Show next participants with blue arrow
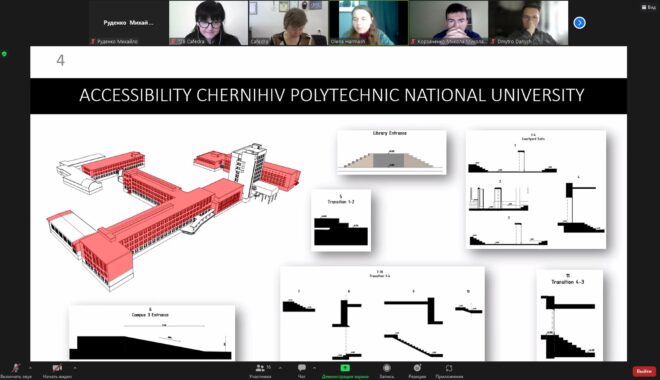 pyautogui.click(x=580, y=23)
